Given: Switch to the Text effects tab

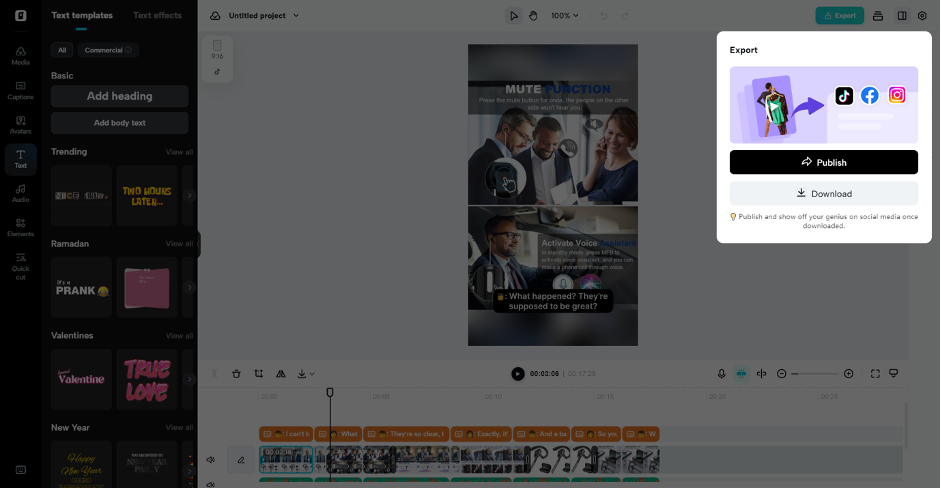Looking at the screenshot, I should (157, 15).
